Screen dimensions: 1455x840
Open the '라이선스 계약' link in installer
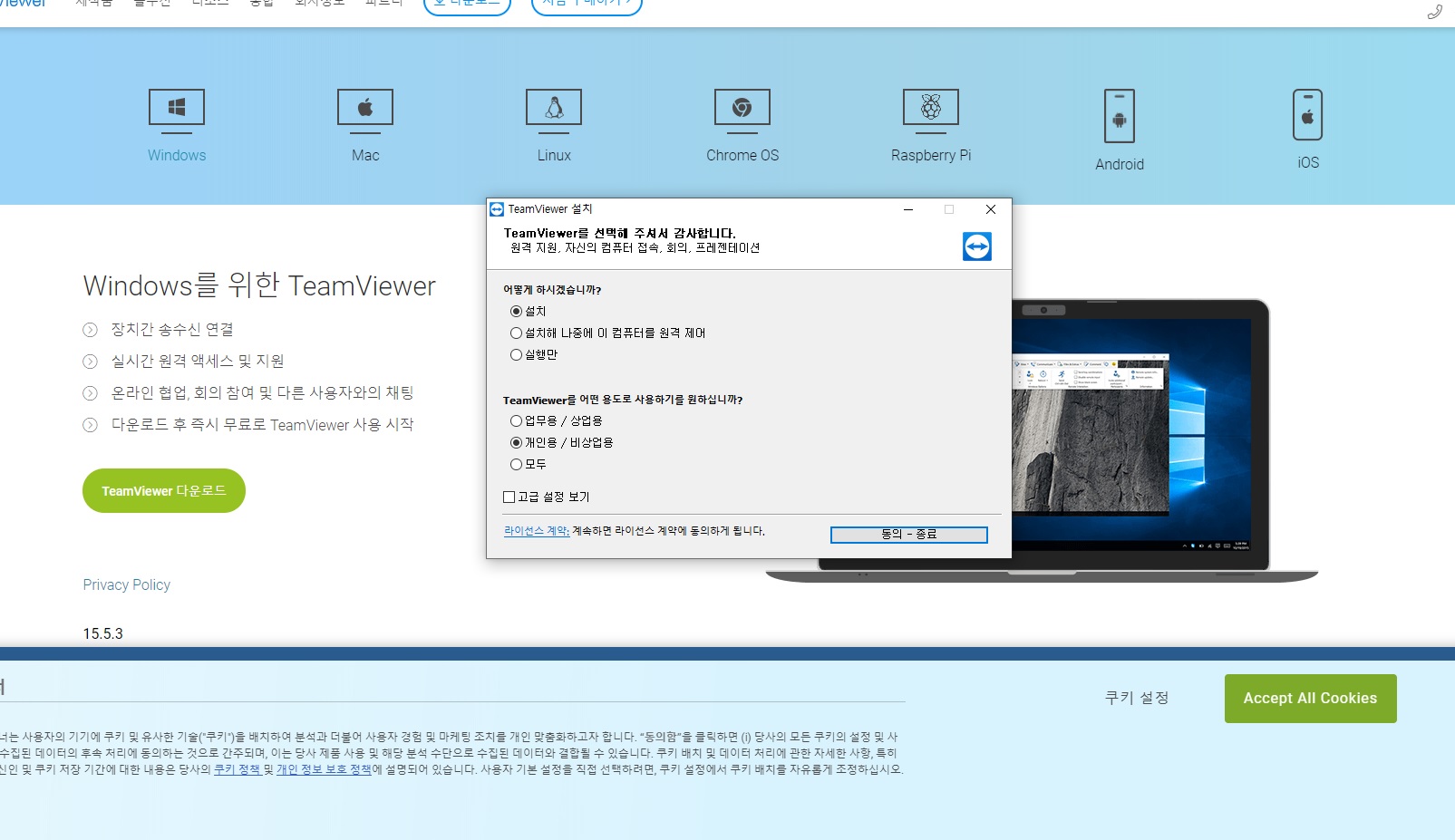pos(537,531)
